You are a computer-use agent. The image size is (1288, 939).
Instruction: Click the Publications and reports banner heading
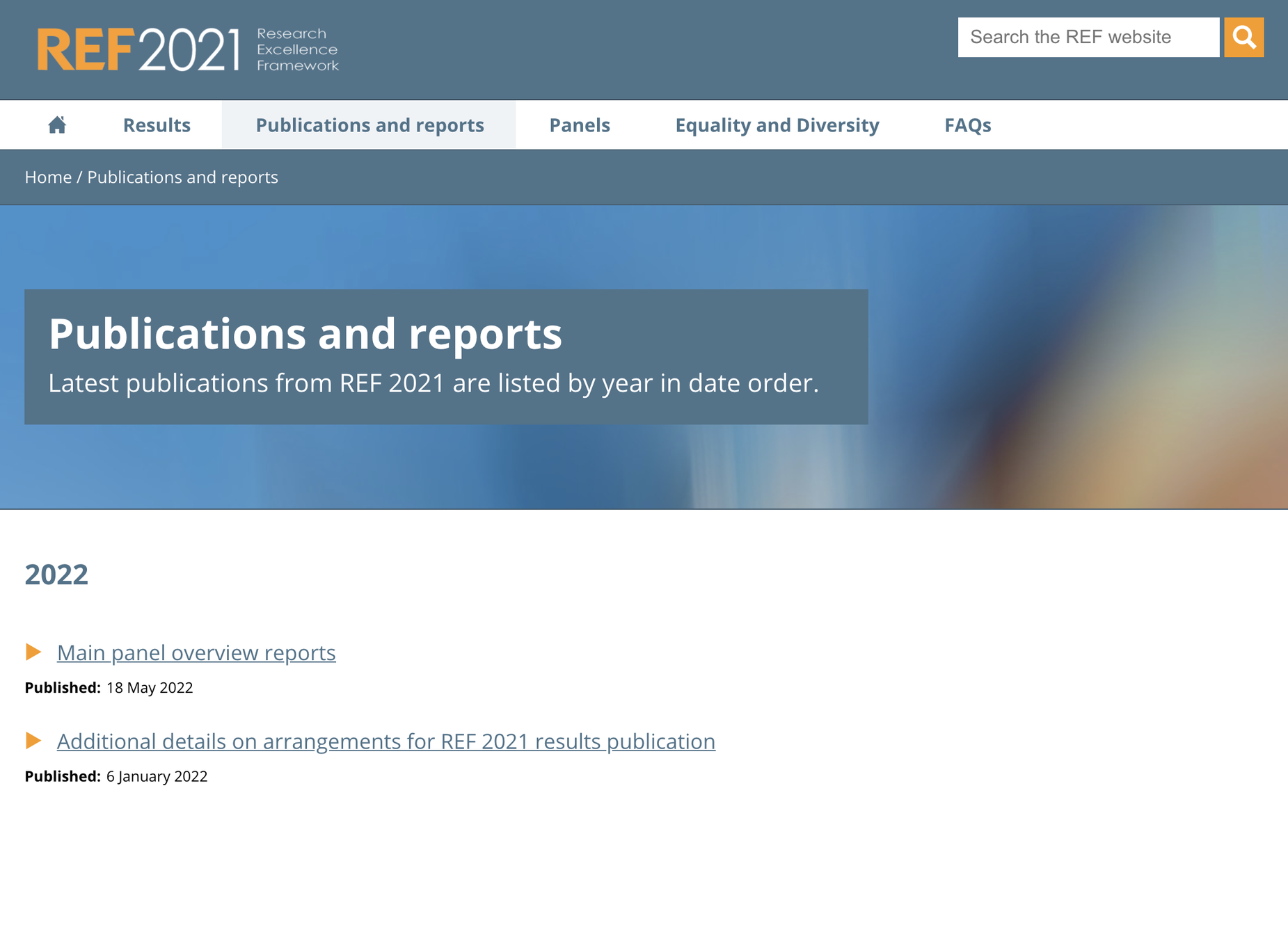305,333
